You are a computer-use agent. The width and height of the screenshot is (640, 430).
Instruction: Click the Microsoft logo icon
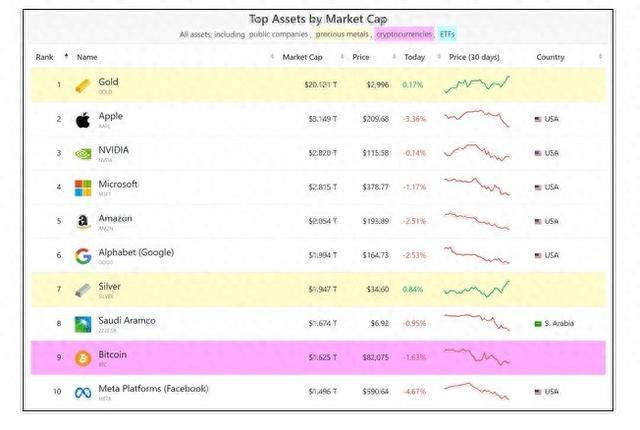[x=83, y=187]
